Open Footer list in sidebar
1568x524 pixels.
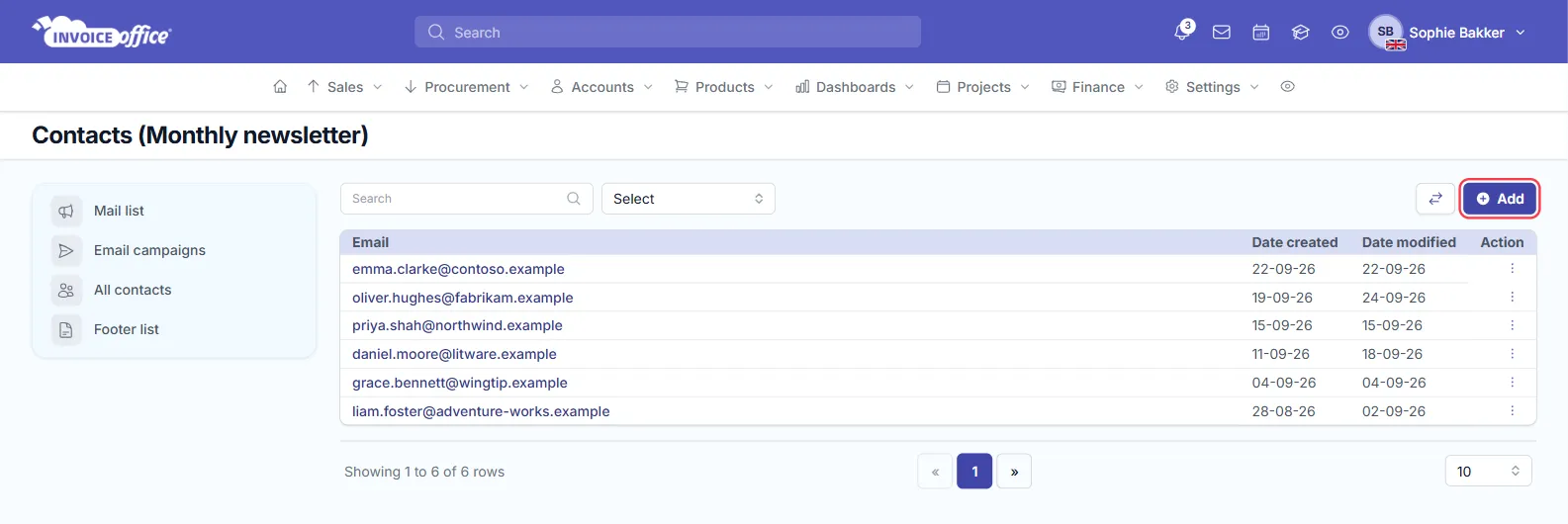(127, 329)
